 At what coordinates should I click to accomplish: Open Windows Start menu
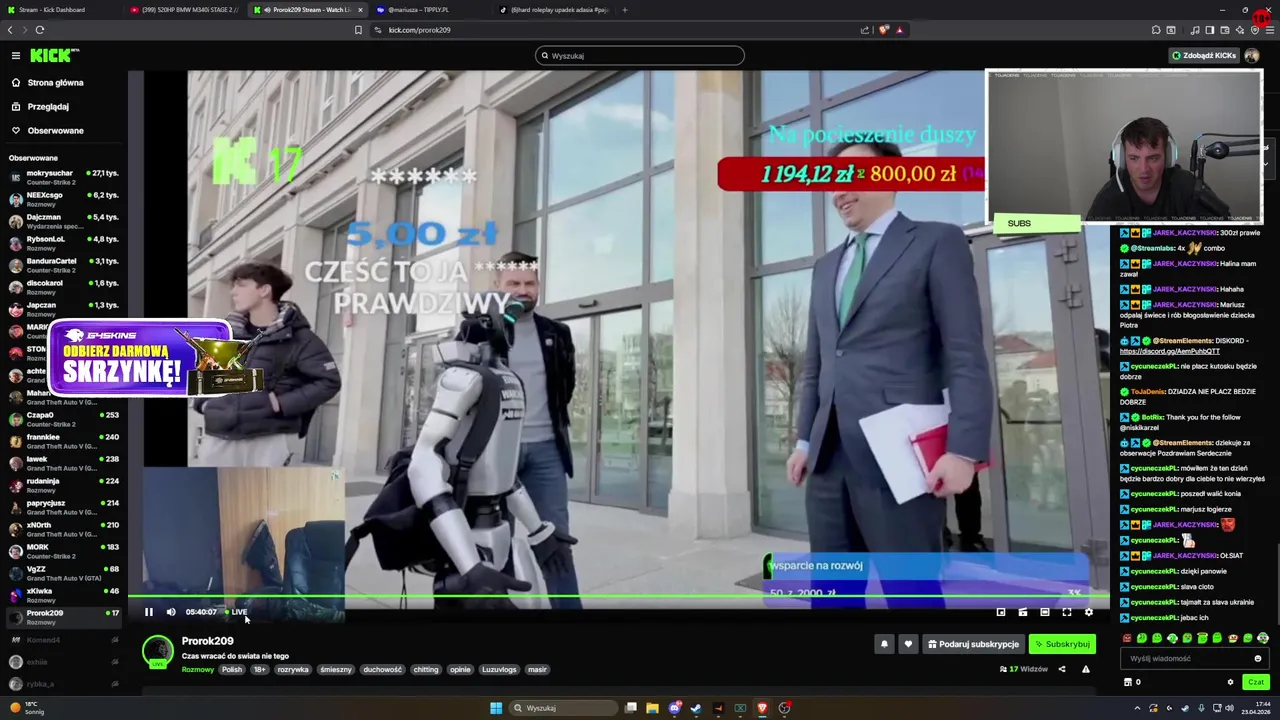496,708
